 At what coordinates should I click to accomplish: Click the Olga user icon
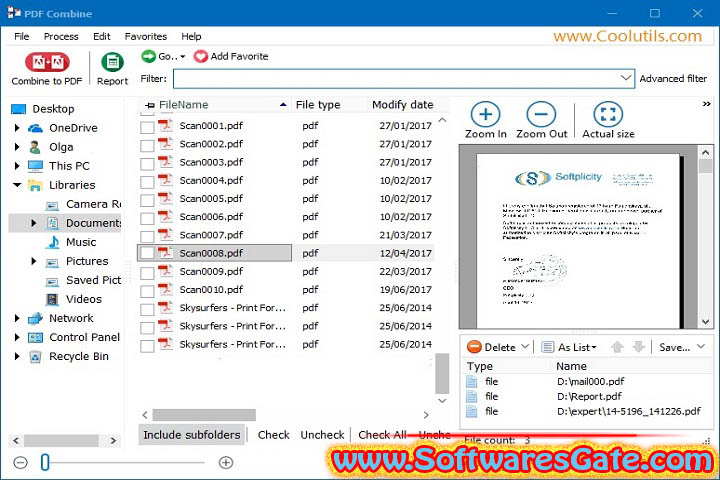pos(35,147)
